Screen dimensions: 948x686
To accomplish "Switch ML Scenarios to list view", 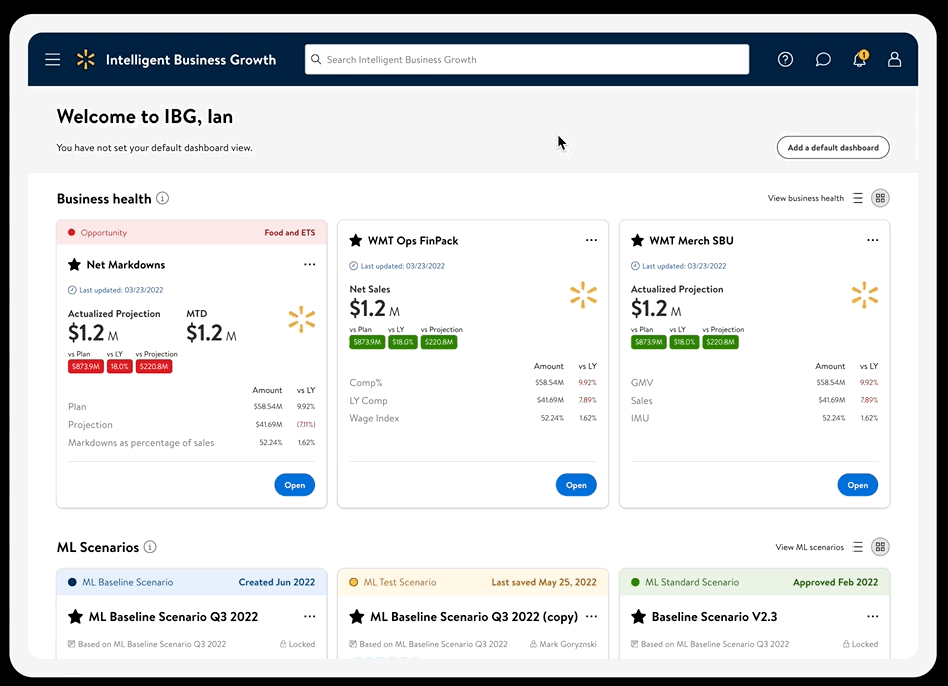I will pos(857,547).
